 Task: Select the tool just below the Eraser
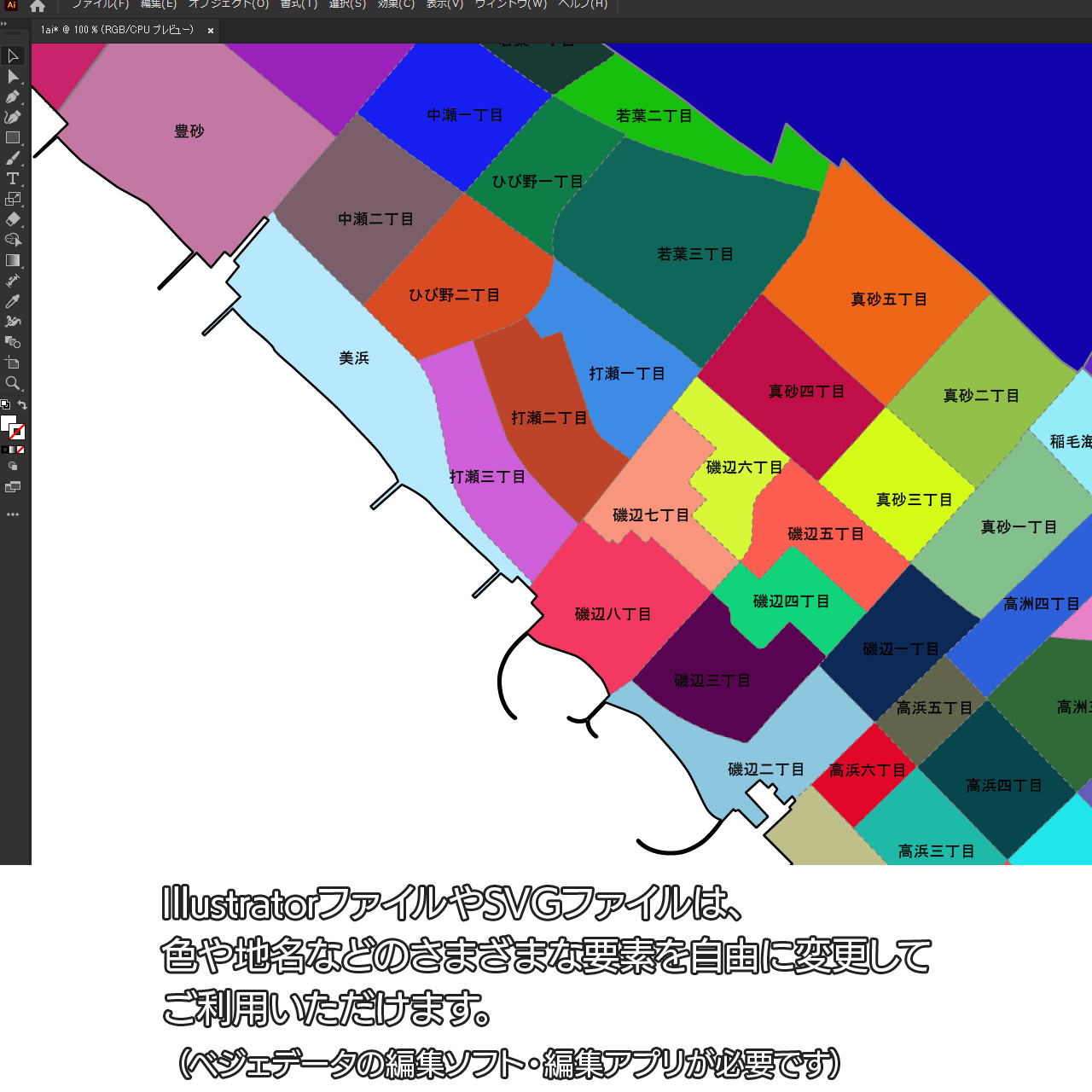point(13,241)
